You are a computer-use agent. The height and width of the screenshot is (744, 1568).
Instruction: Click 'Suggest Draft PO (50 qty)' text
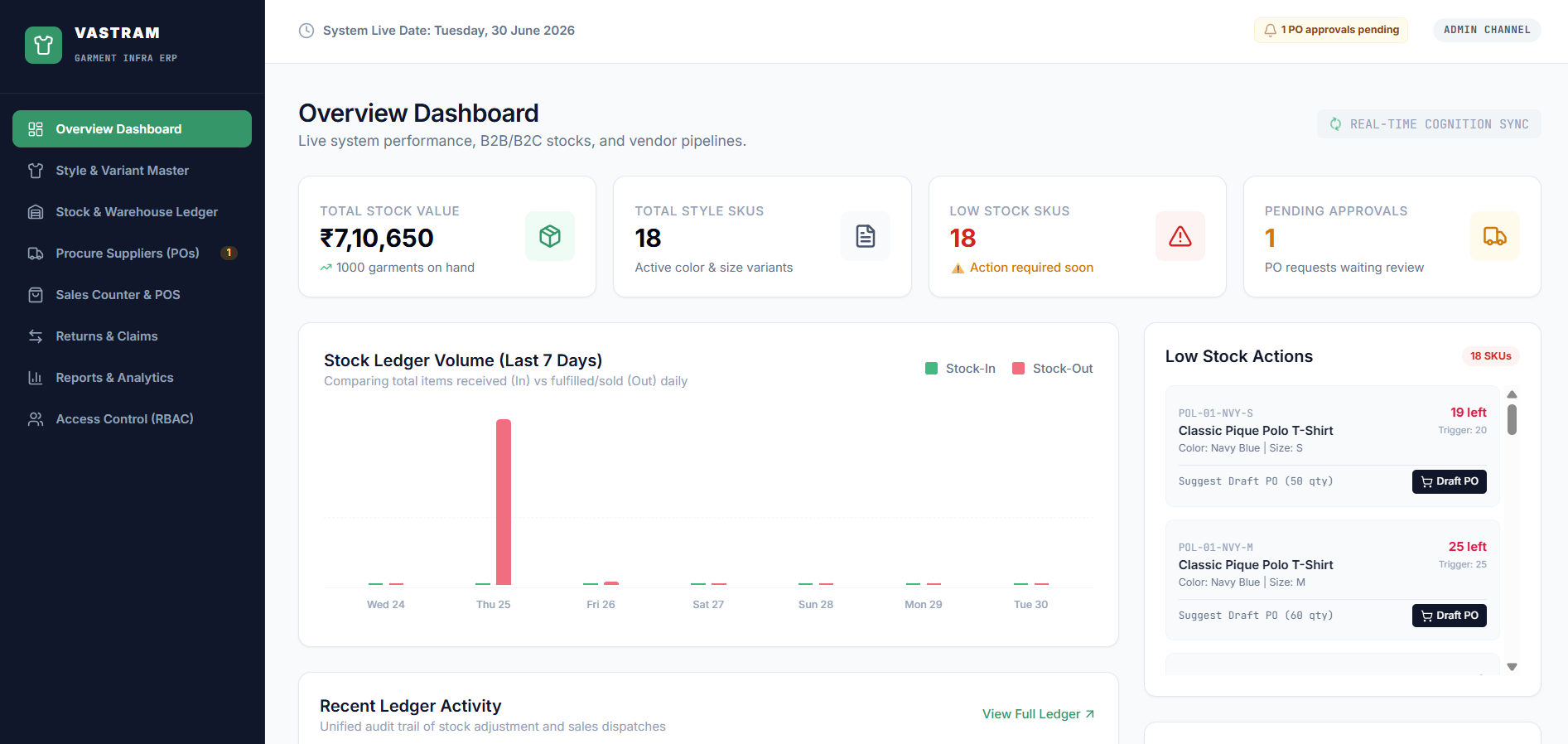click(1256, 481)
